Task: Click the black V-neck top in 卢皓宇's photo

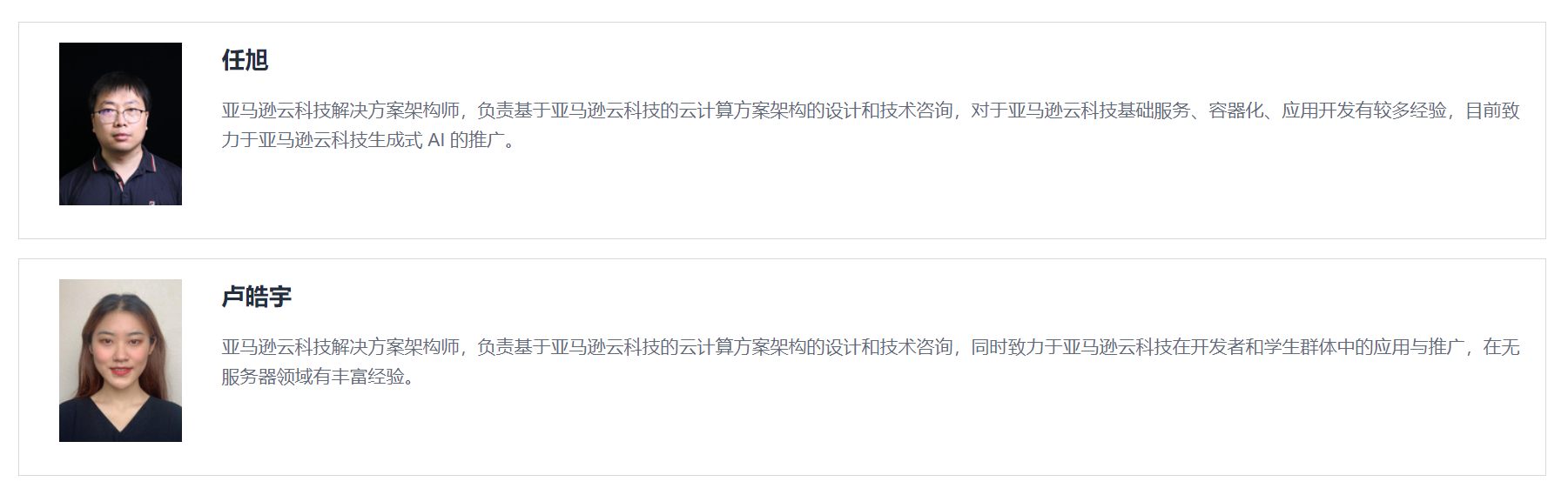Action: tap(120, 420)
